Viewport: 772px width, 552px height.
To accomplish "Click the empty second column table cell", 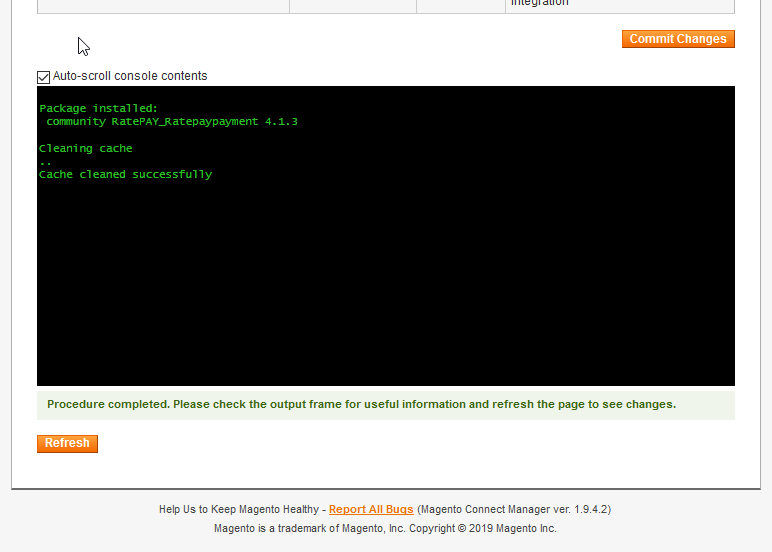I will click(352, 5).
